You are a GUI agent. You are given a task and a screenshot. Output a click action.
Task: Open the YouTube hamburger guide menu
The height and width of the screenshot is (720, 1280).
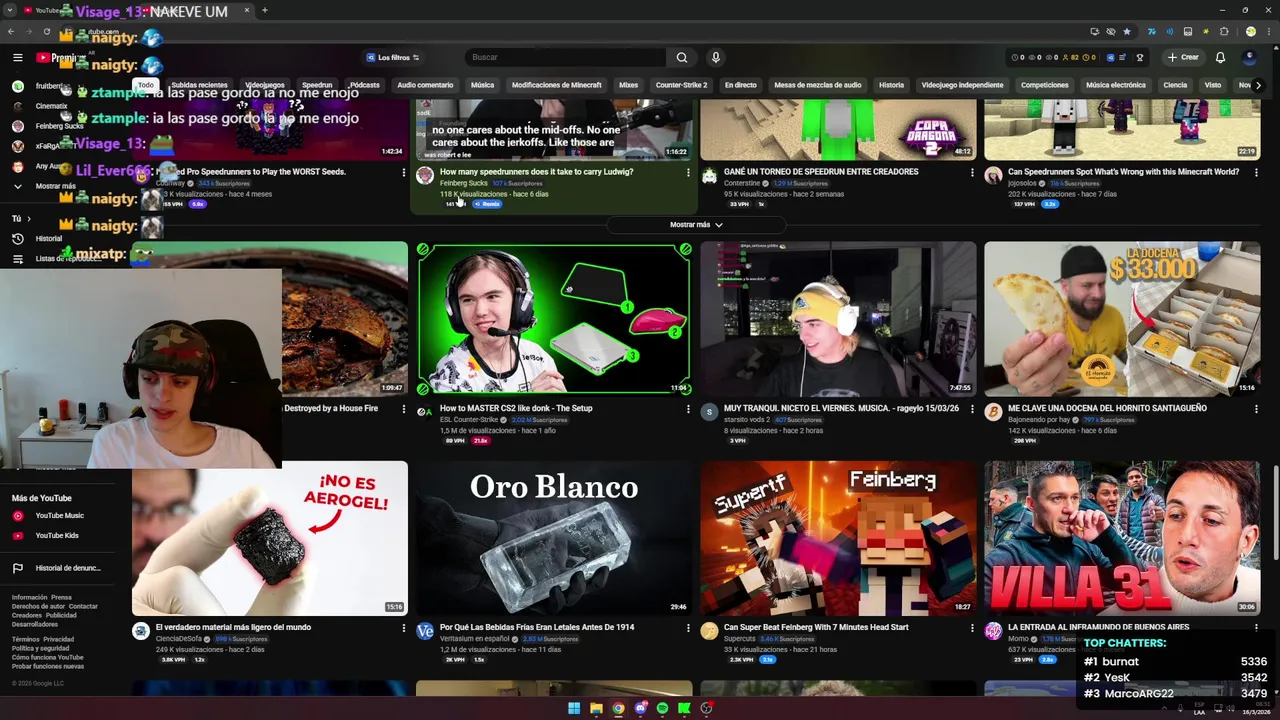pos(17,58)
